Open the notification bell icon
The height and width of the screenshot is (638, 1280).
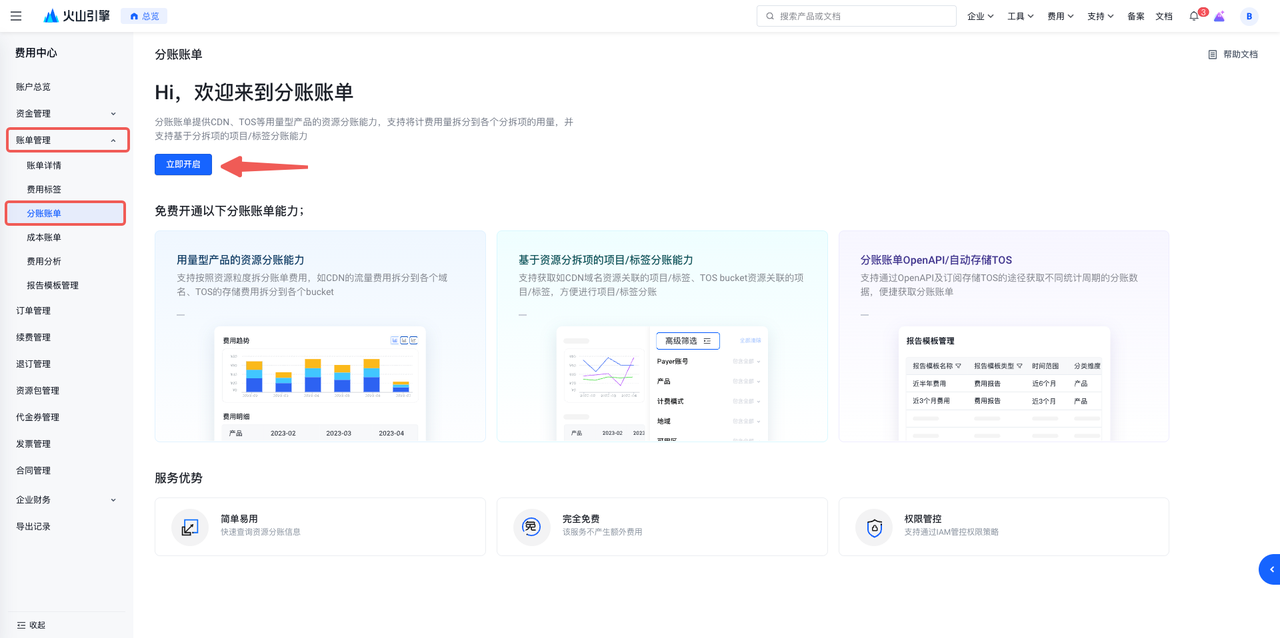[1194, 16]
